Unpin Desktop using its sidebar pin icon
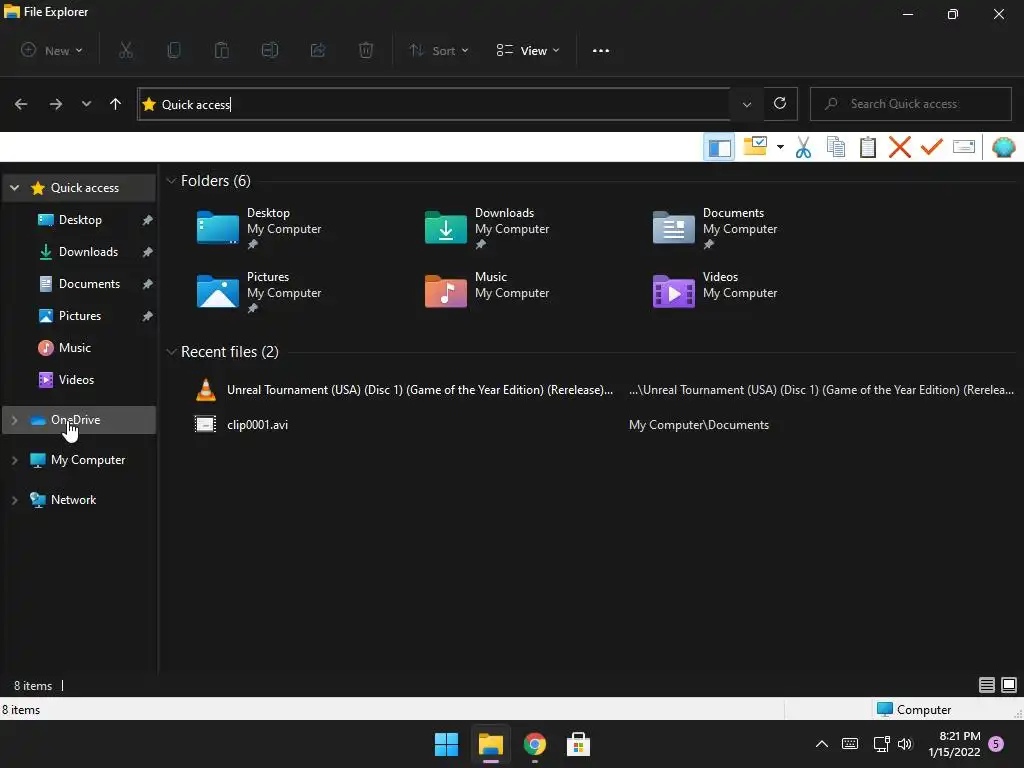Screen dimensions: 1024x768 [148, 220]
